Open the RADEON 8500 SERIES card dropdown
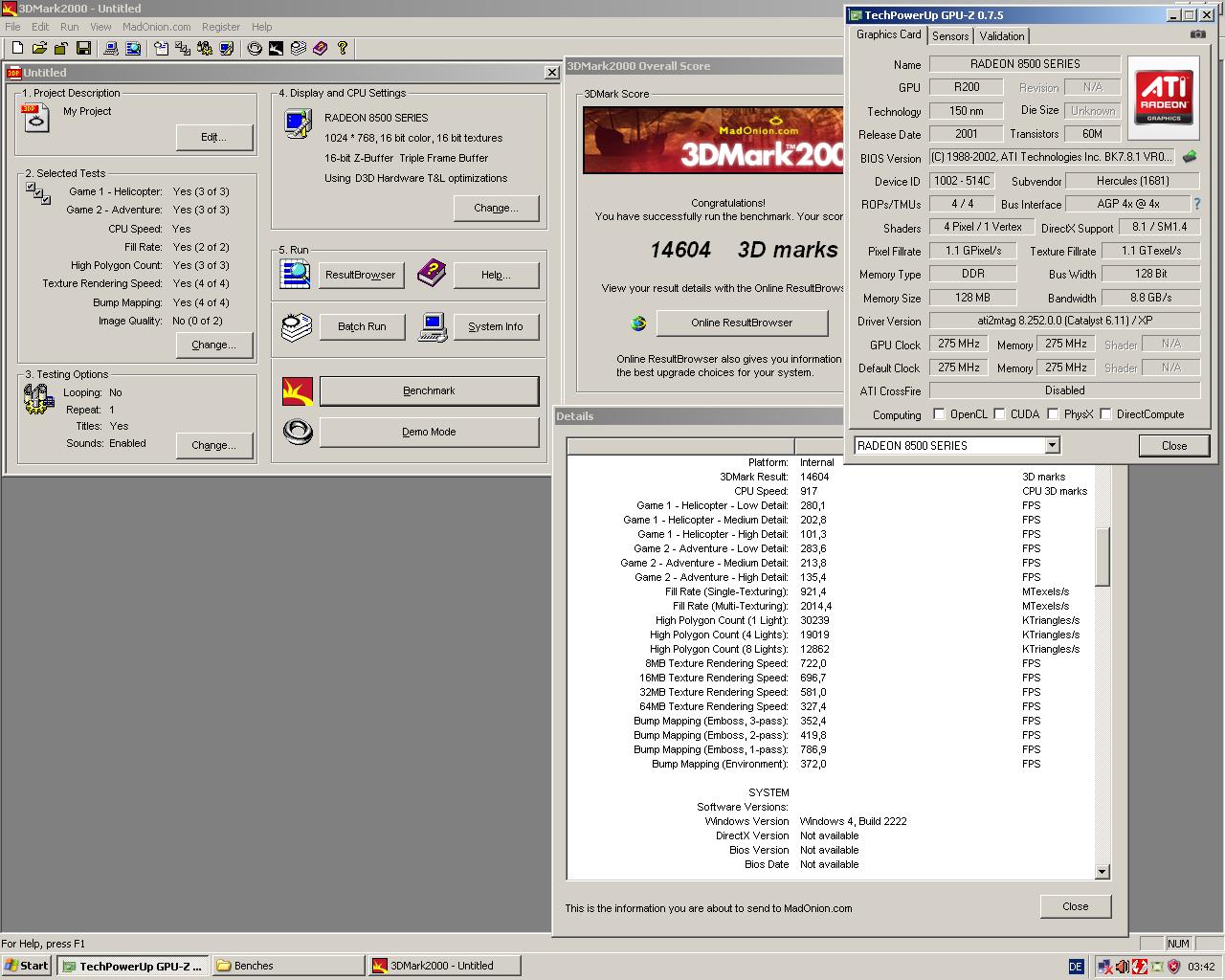1225x980 pixels. [1052, 445]
